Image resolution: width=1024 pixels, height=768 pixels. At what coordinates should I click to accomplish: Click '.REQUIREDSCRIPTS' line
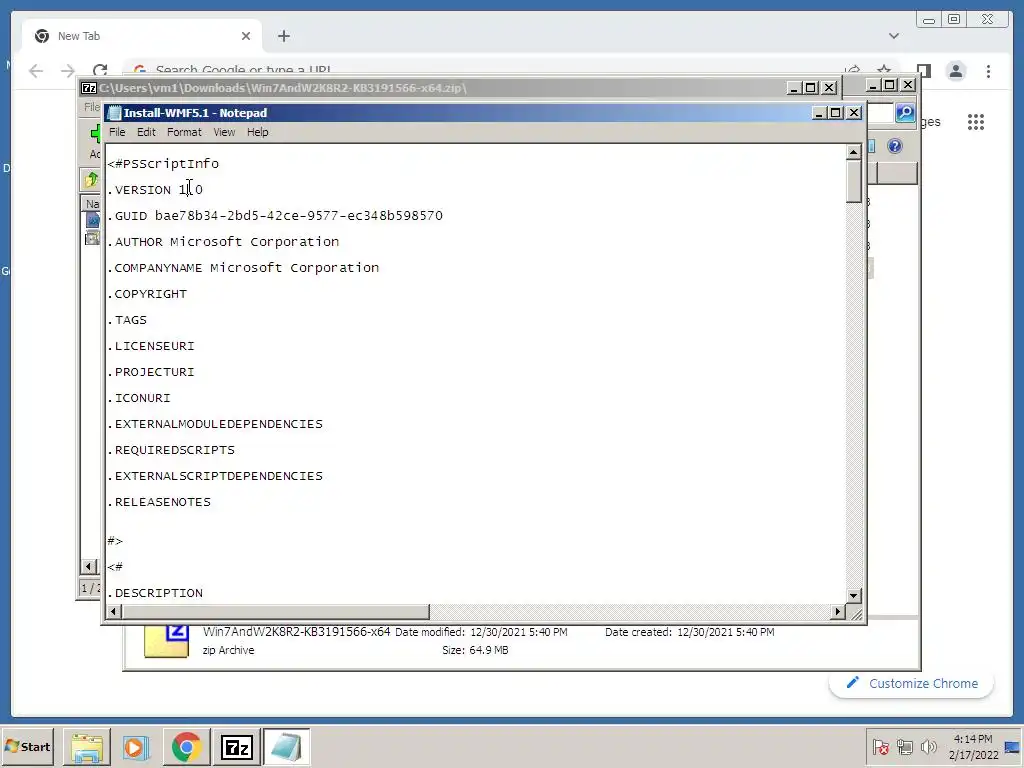click(x=171, y=451)
